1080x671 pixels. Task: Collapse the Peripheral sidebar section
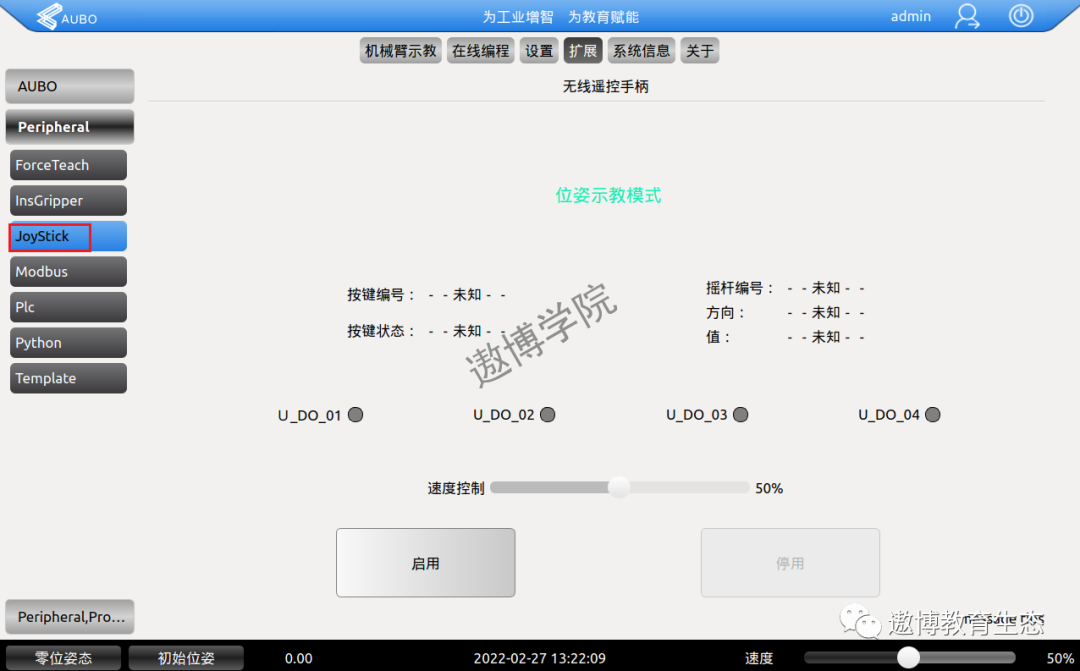tap(70, 127)
